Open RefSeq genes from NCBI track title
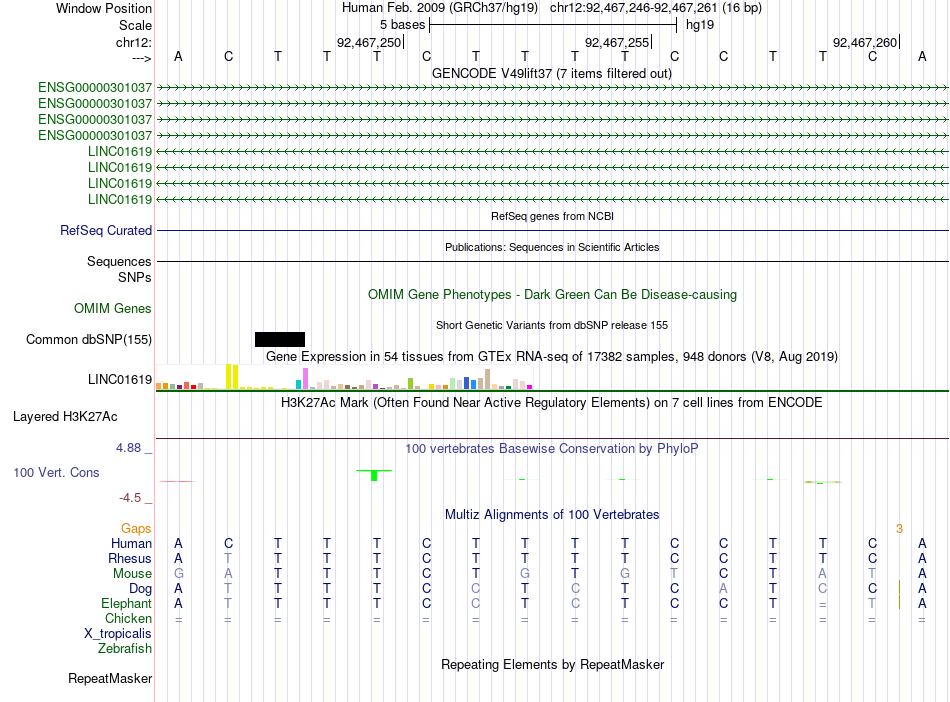 pos(552,216)
